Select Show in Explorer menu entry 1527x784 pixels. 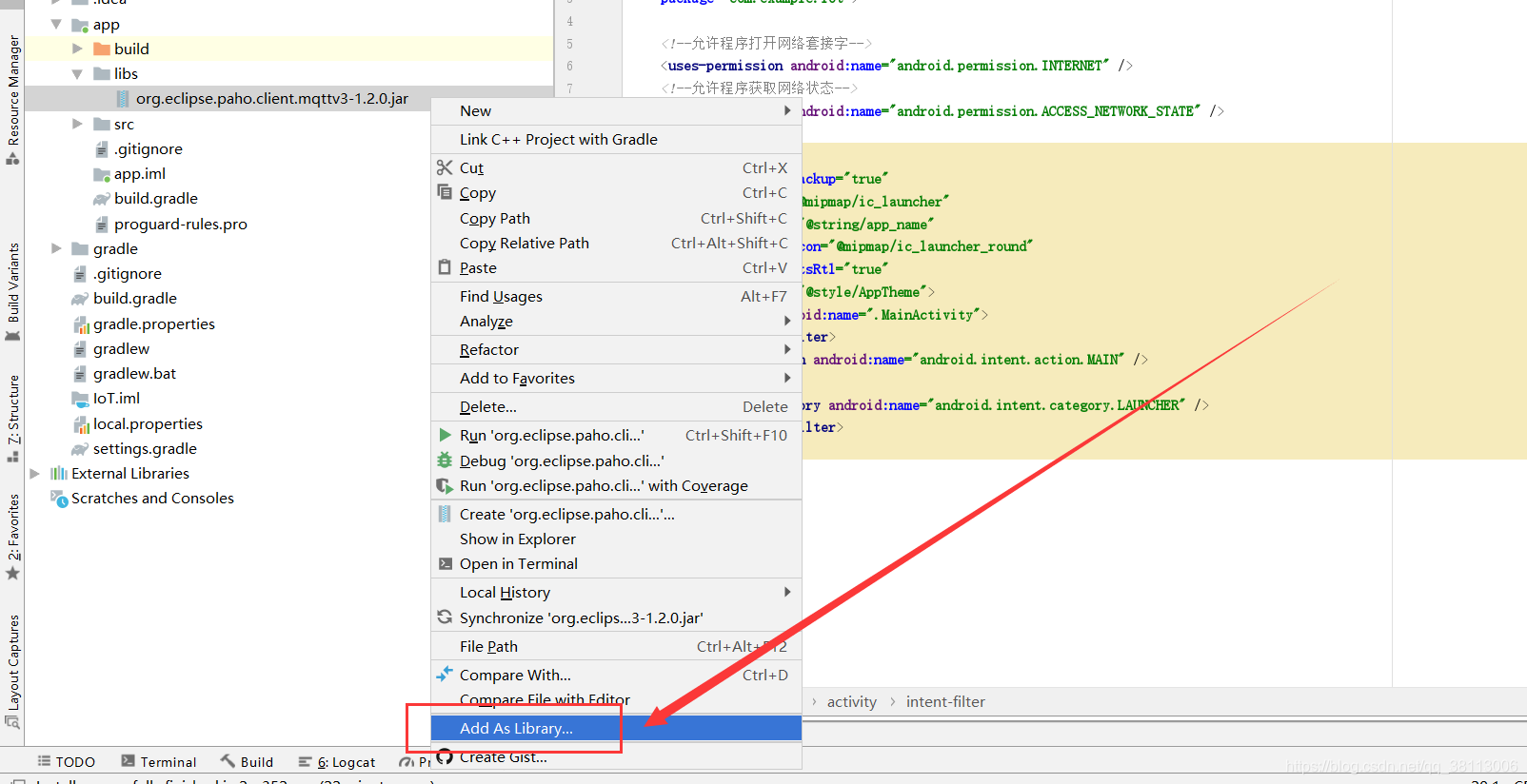tap(616, 539)
